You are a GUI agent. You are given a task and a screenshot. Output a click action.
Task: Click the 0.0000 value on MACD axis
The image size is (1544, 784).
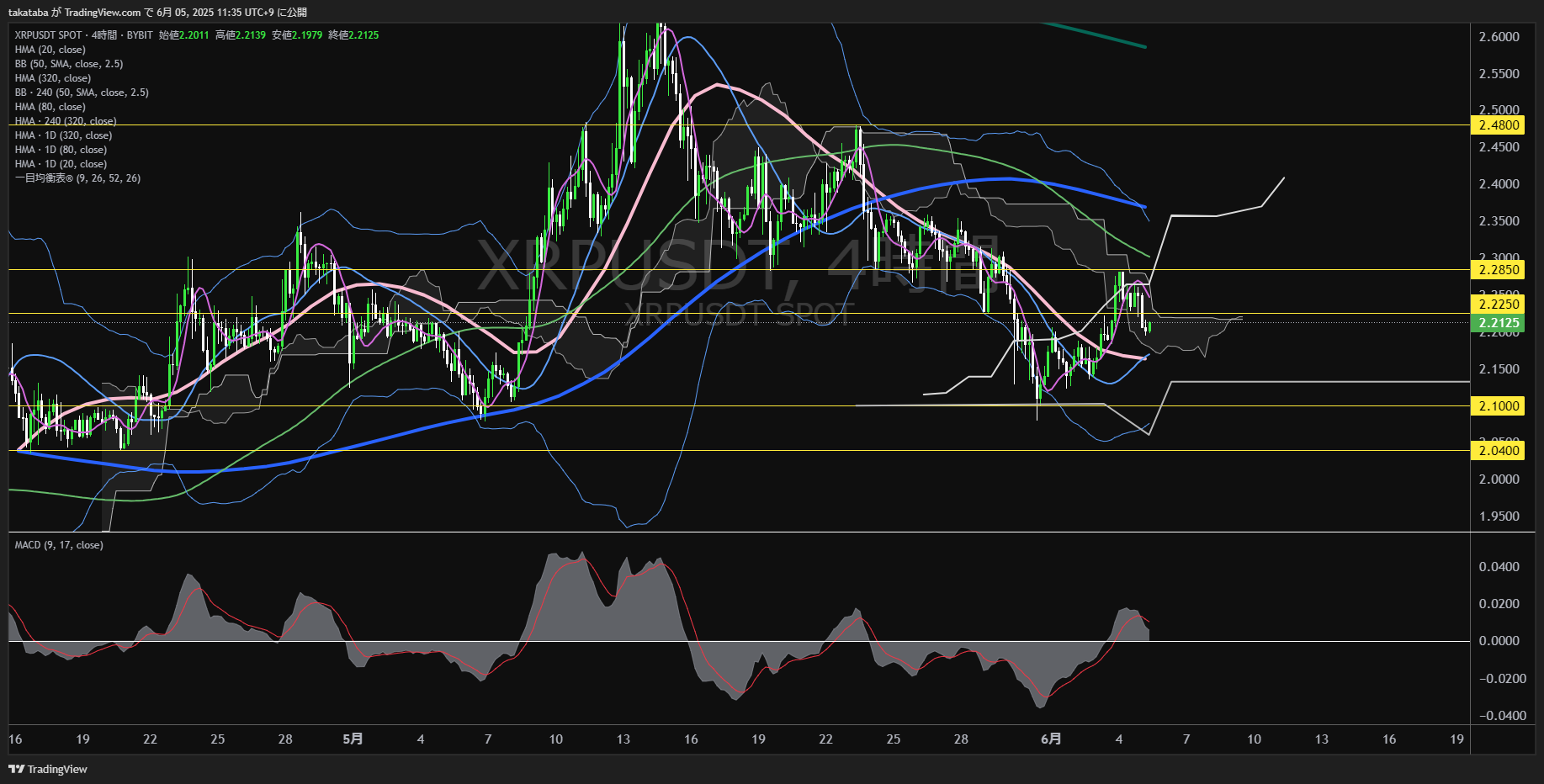point(1499,641)
